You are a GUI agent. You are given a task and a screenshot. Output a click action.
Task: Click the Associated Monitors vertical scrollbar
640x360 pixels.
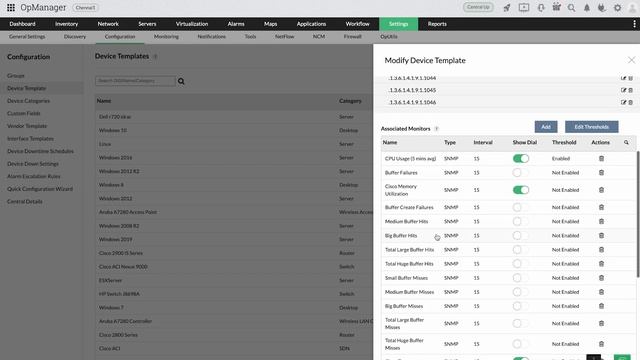tap(638, 214)
